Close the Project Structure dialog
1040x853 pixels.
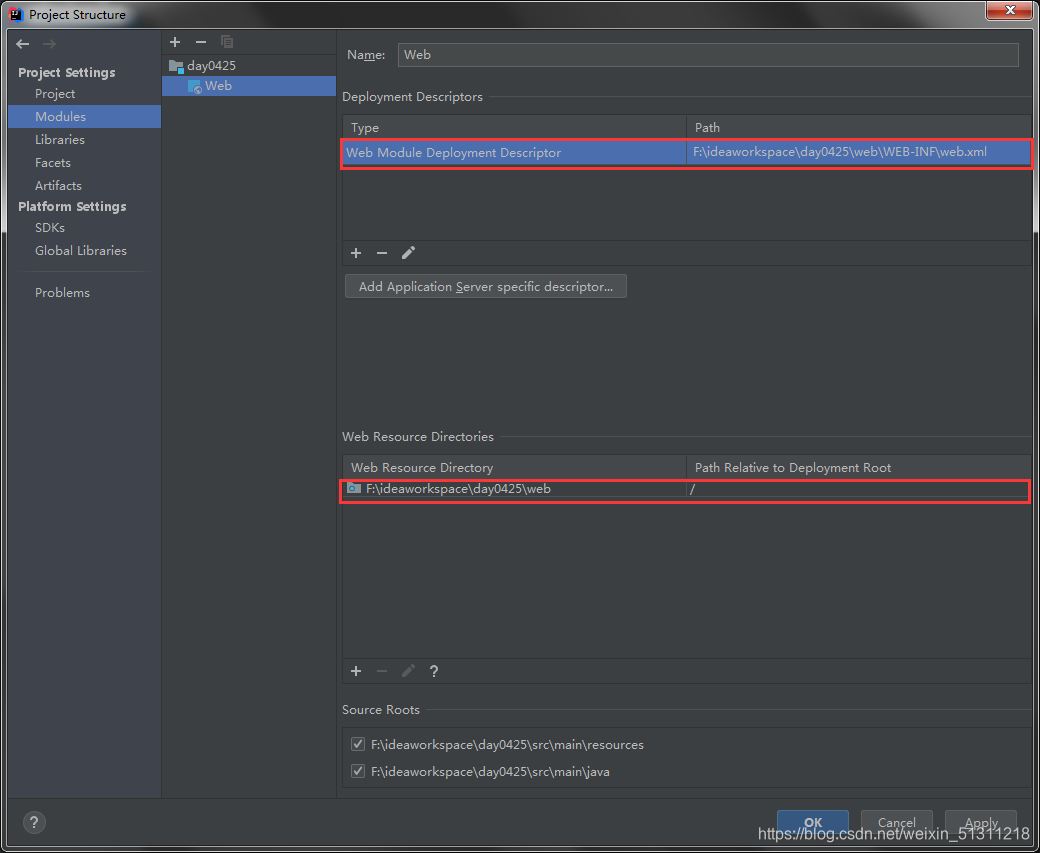(1009, 10)
